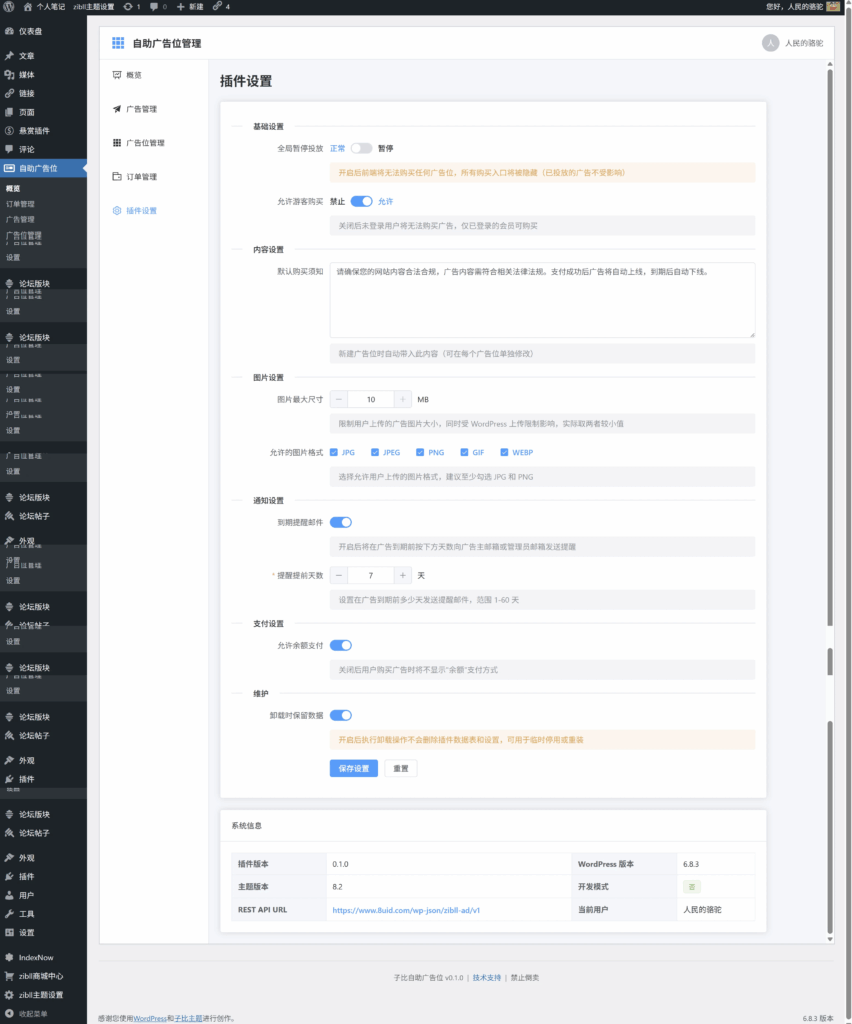Click the 保存设置 button
Viewport: 852px width, 1024px height.
pos(353,769)
